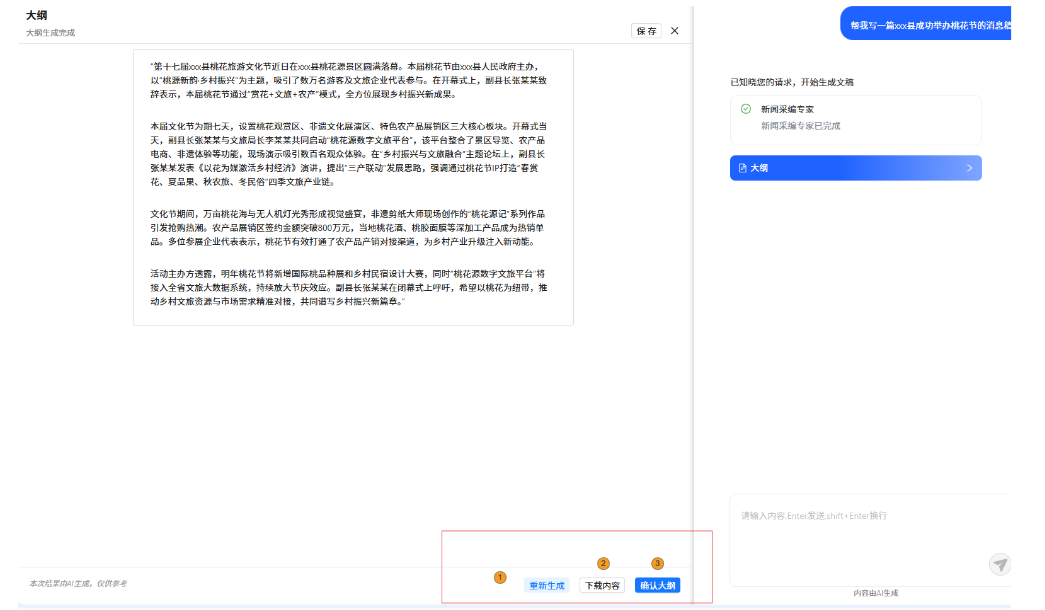
Task: Click the document icon on the 大纲 card
Action: point(742,168)
